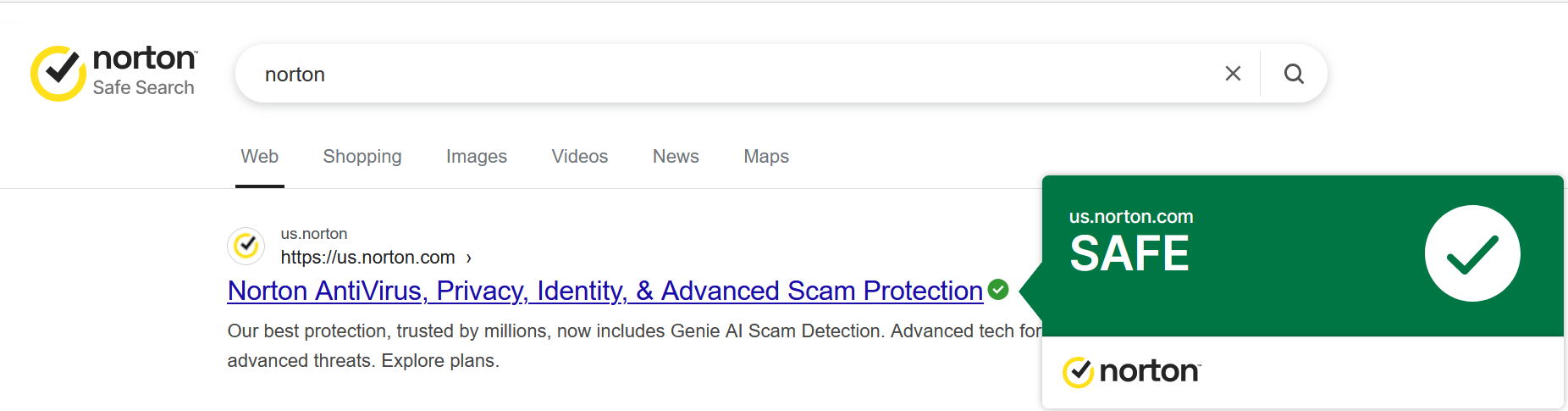Submit search using the magnifier icon
The image size is (1568, 411).
(1294, 74)
